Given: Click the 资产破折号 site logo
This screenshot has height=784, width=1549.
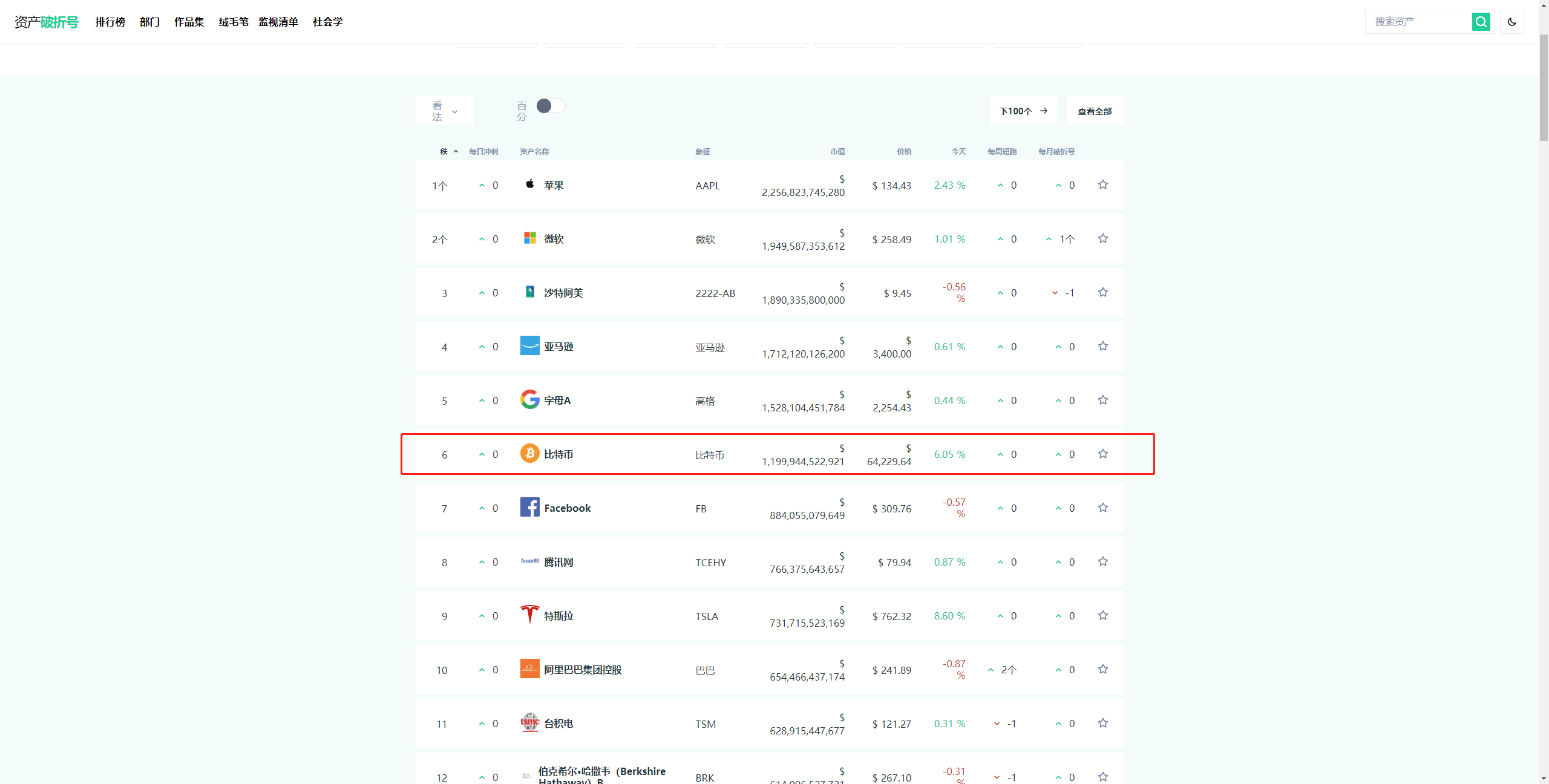Looking at the screenshot, I should coord(47,22).
